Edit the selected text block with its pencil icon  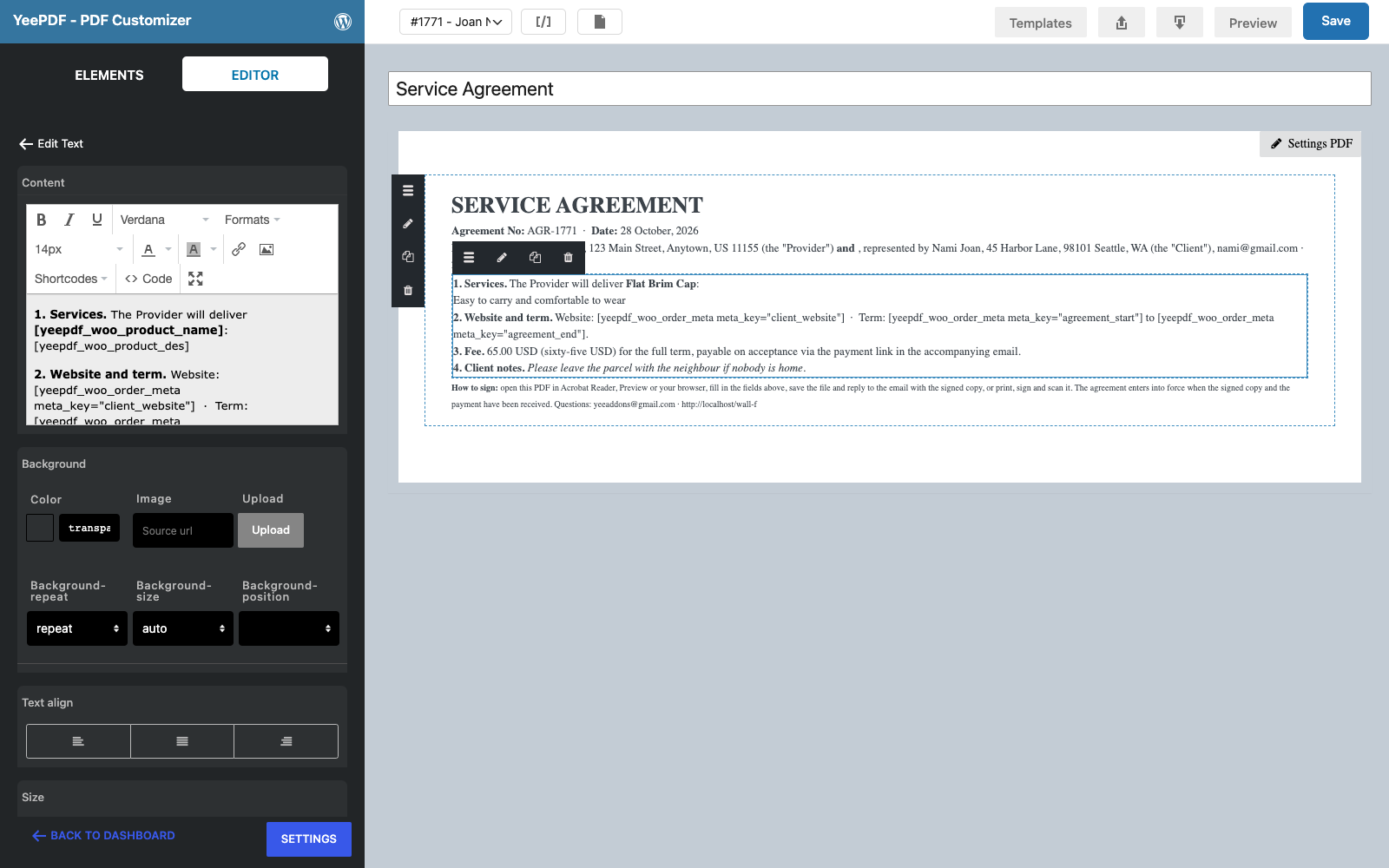tap(502, 258)
